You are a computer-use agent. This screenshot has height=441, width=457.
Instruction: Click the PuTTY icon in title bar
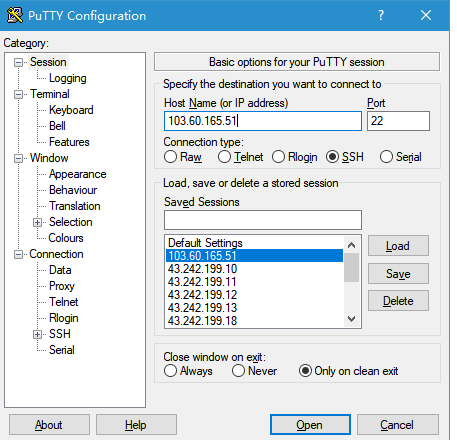pos(15,15)
